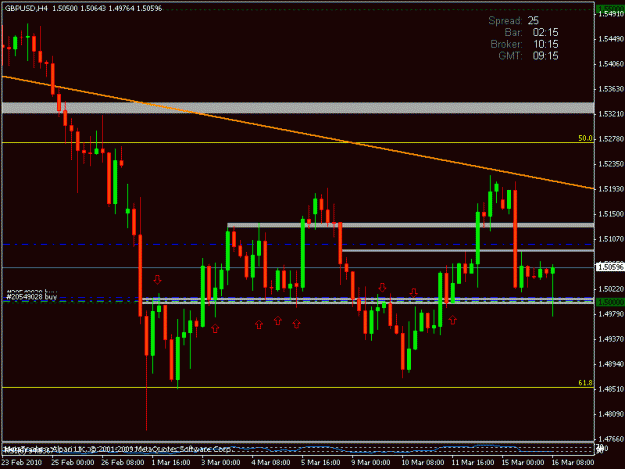Screen dimensions: 625x469
Task: Click the 9 Mar 00:00 time label
Action: [x=370, y=462]
